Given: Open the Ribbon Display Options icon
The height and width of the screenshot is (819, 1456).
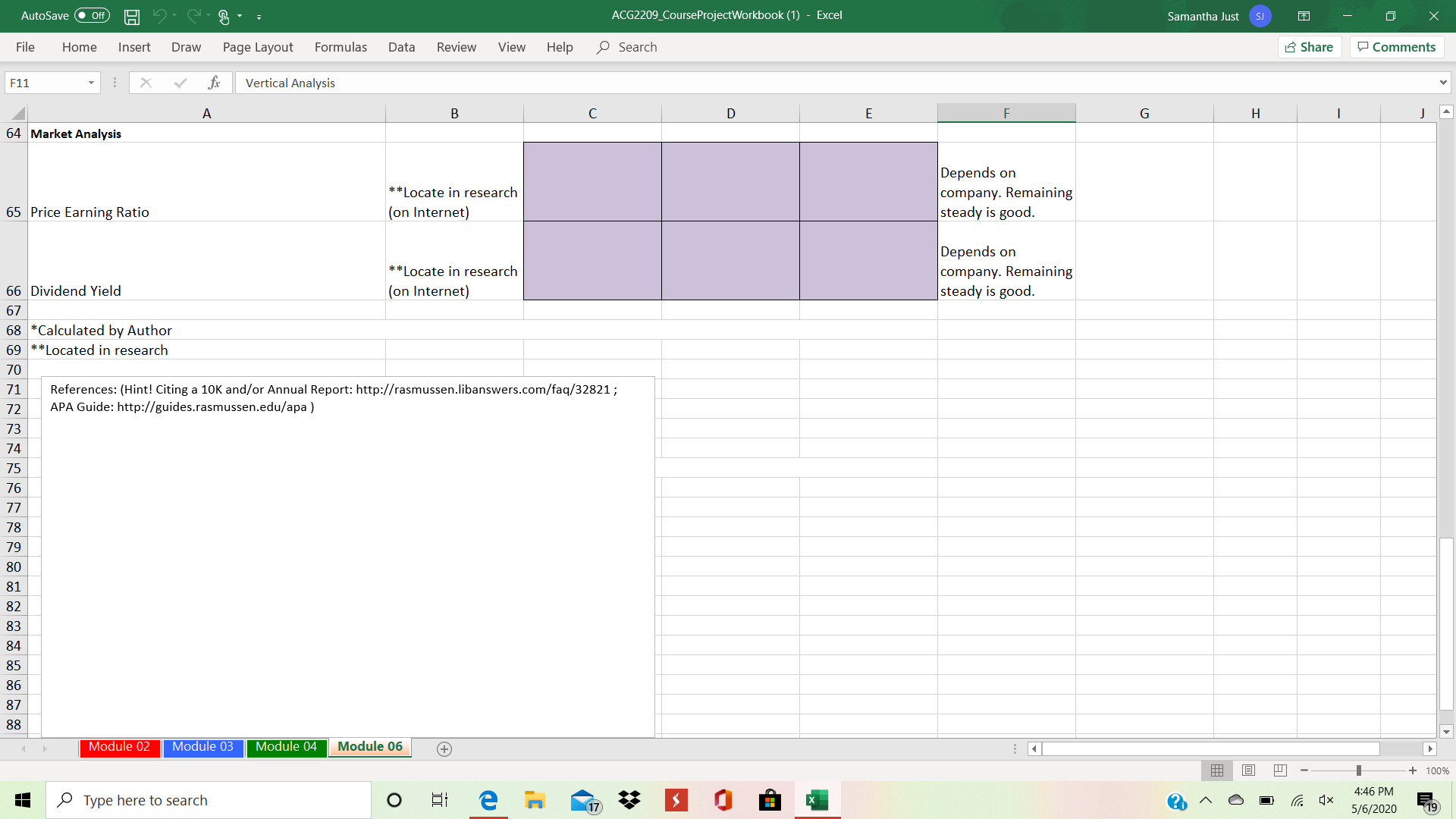Looking at the screenshot, I should (x=1304, y=16).
